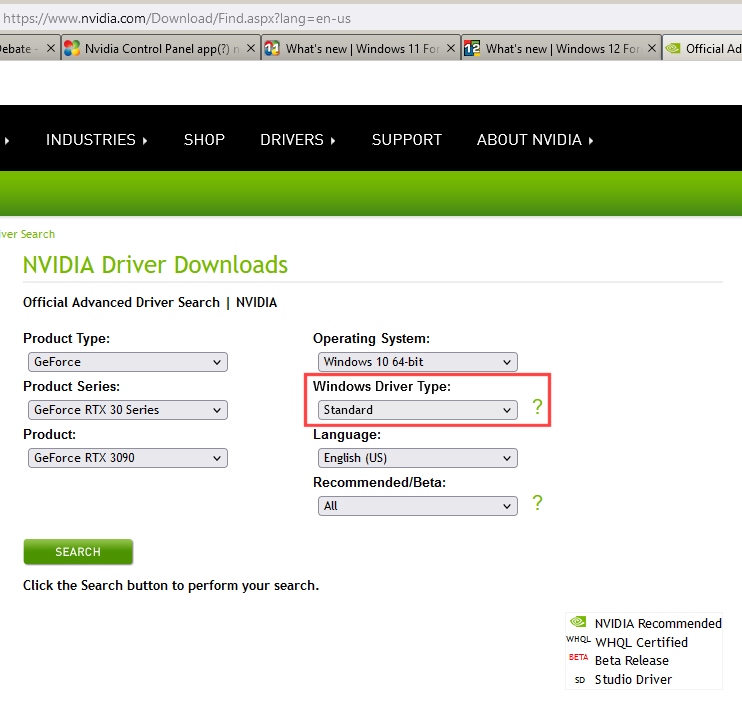Viewport: 742px width, 701px height.
Task: Switch to the Official Advanced Driver tab
Action: coord(702,48)
